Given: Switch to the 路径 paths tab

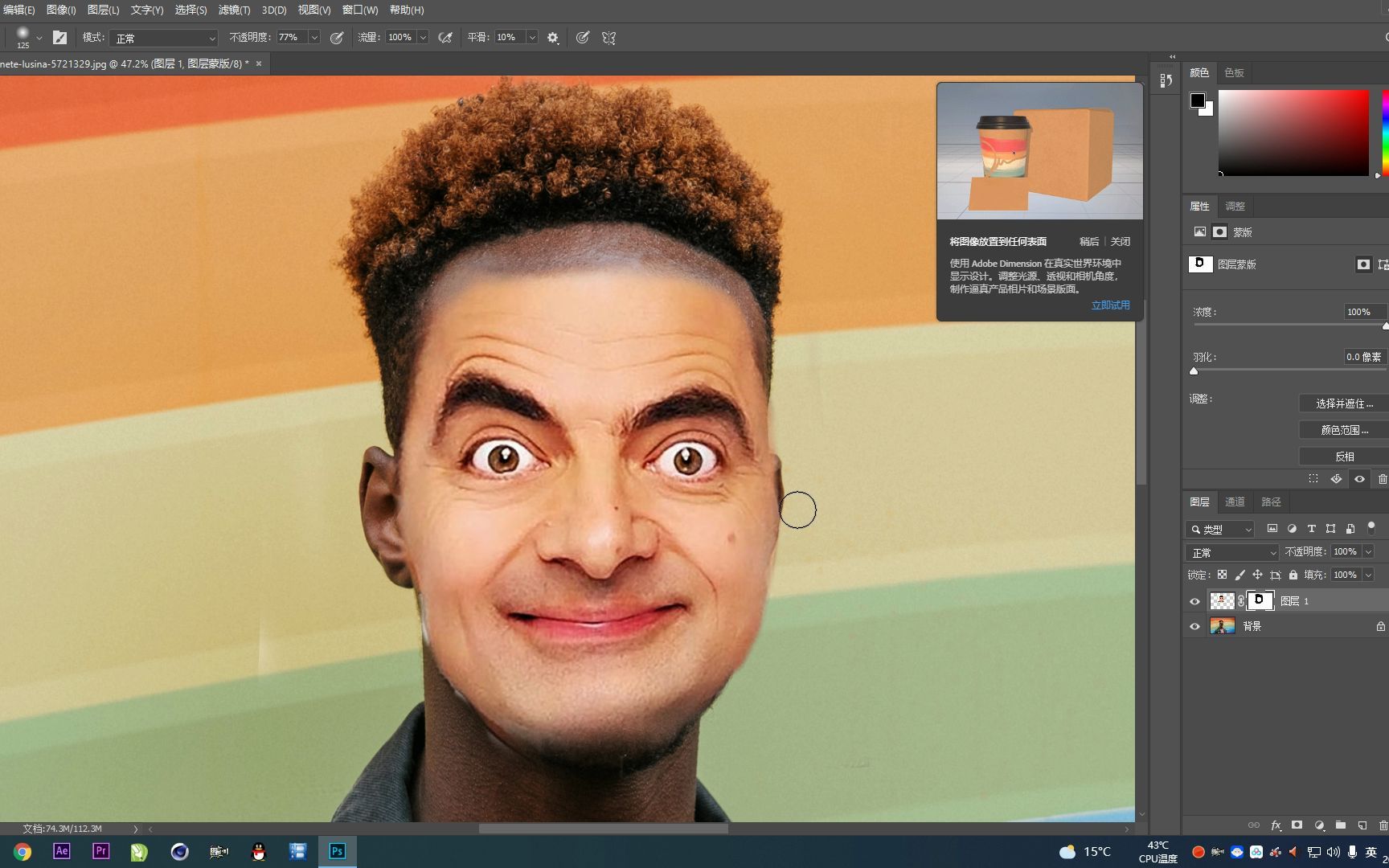Looking at the screenshot, I should coord(1271,502).
